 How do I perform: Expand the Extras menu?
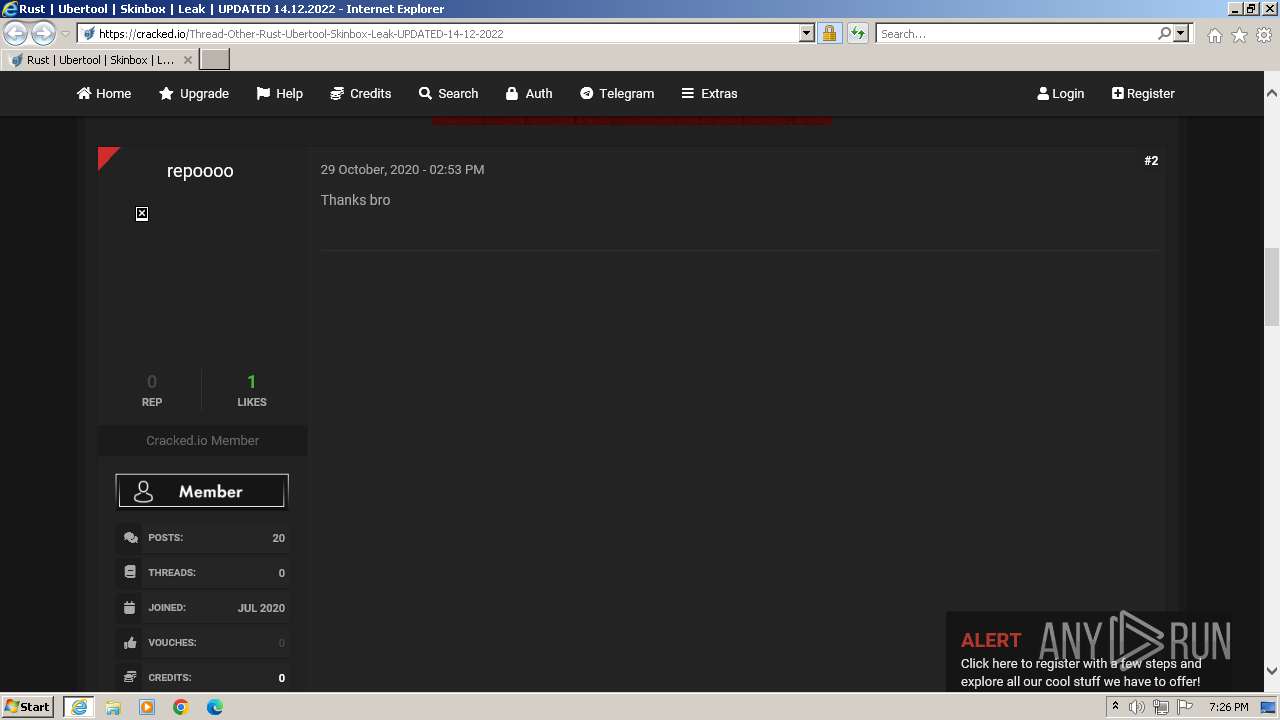point(709,93)
